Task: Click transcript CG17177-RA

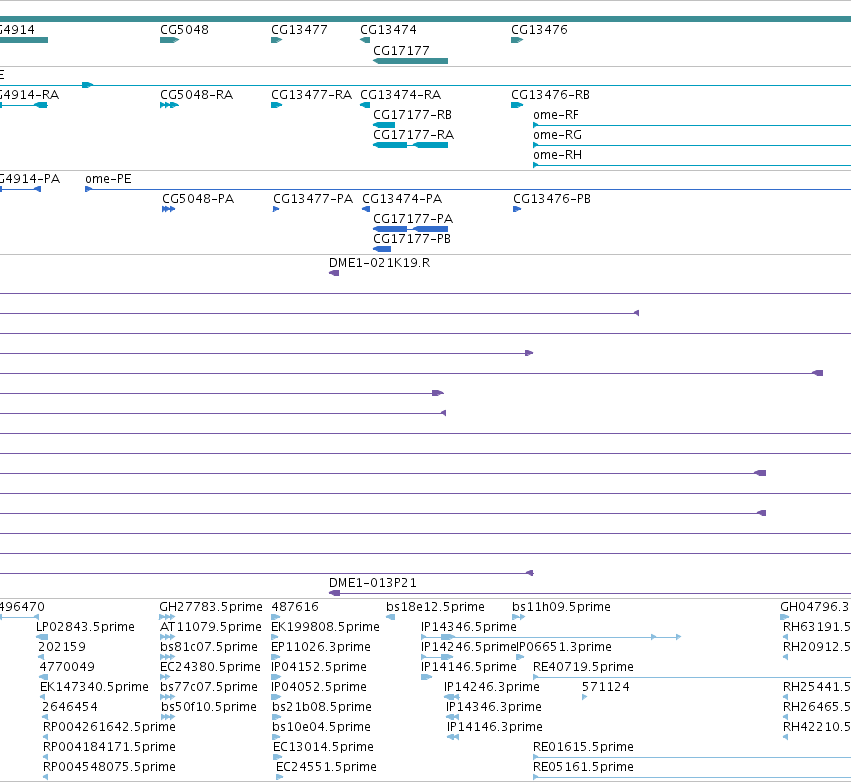Action: point(414,135)
